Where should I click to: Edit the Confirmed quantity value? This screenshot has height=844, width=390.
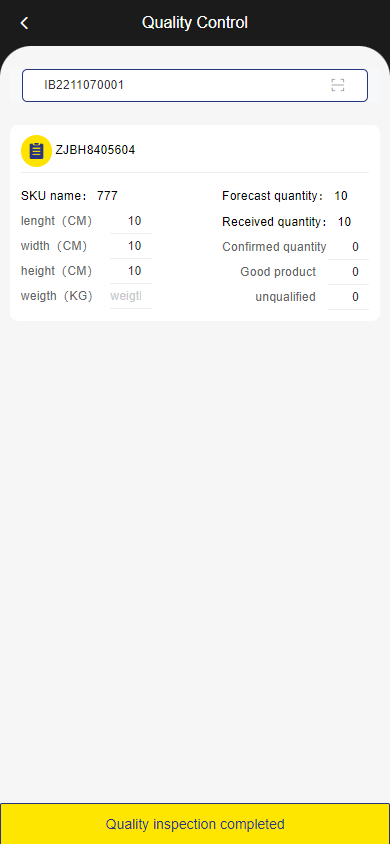(x=348, y=247)
